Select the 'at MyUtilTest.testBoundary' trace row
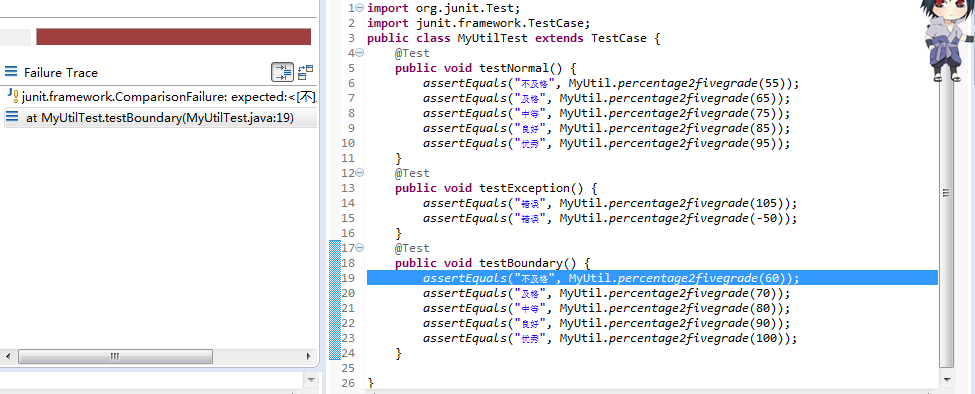 click(160, 117)
